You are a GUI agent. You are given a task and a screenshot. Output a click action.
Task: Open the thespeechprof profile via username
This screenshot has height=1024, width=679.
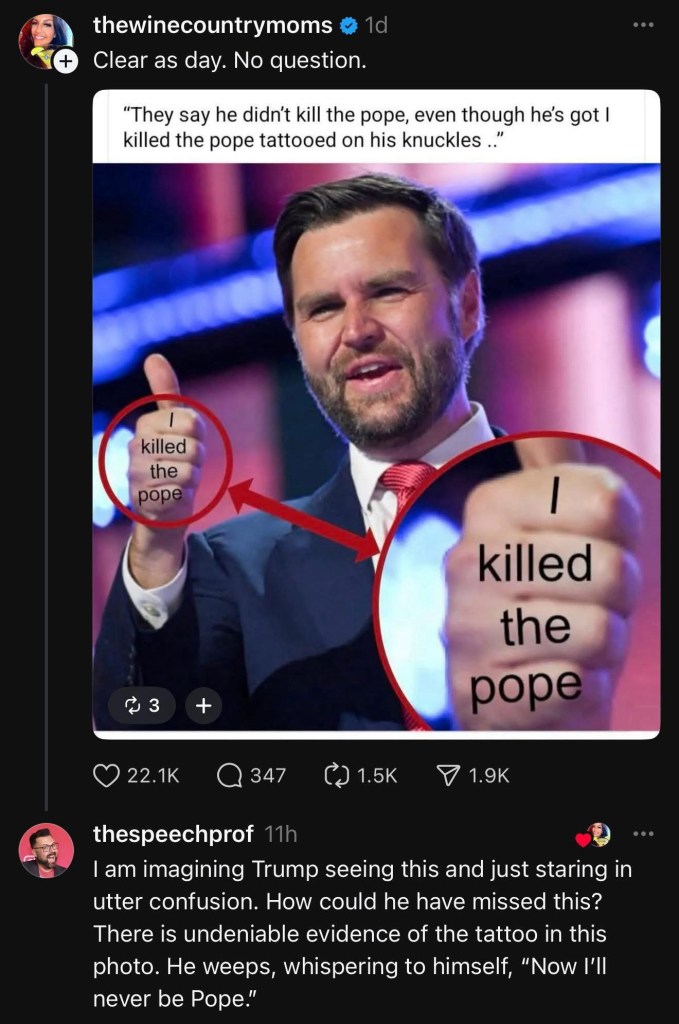click(x=173, y=833)
